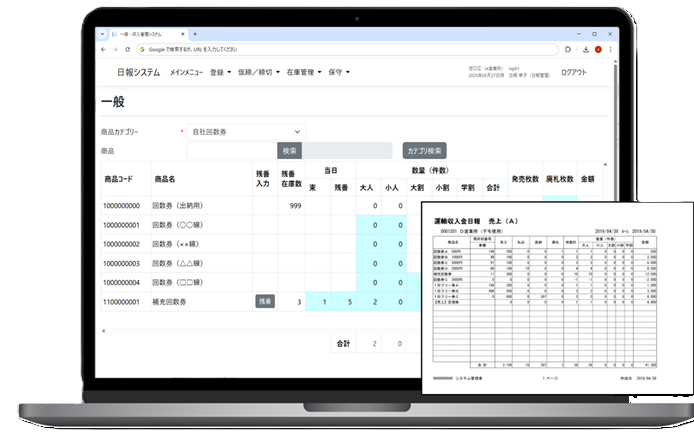The height and width of the screenshot is (433, 694).
Task: Click the red profile avatar icon
Action: pyautogui.click(x=598, y=50)
